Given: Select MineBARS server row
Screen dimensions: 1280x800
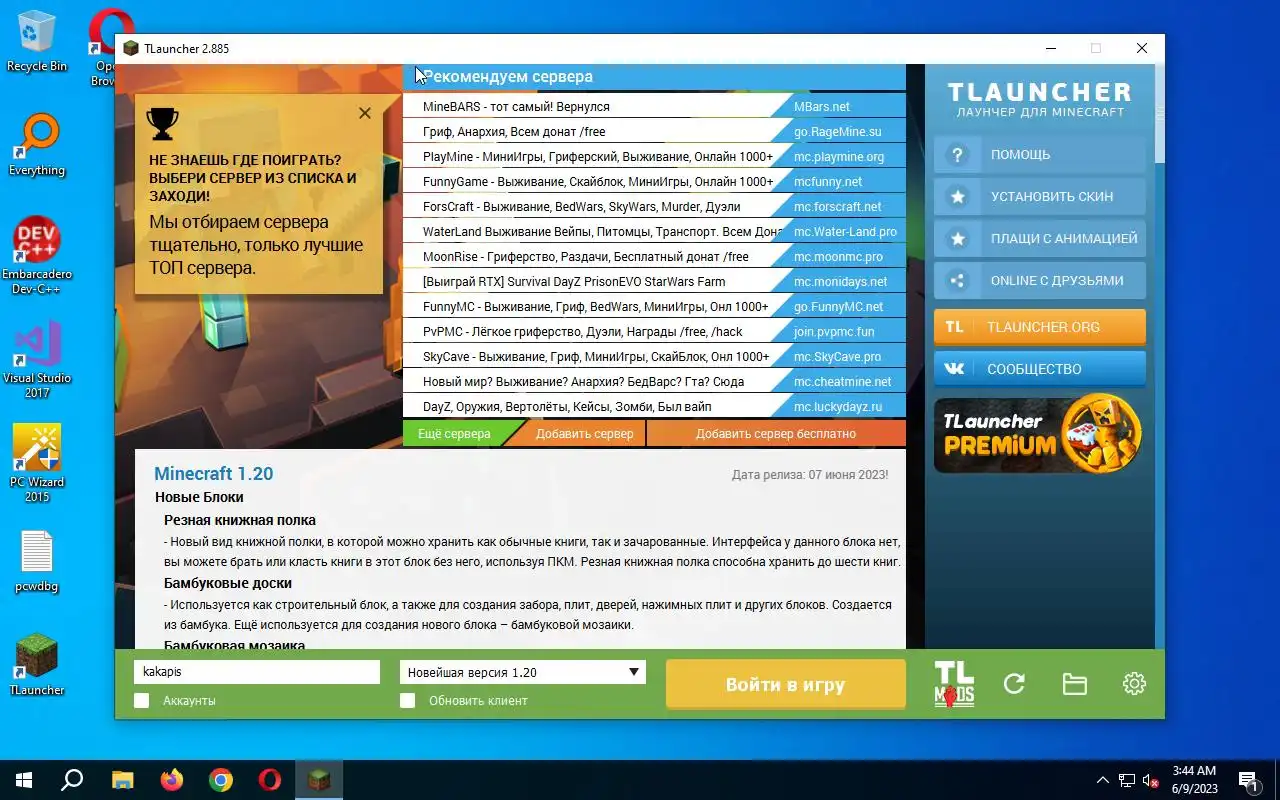Looking at the screenshot, I should (x=654, y=106).
